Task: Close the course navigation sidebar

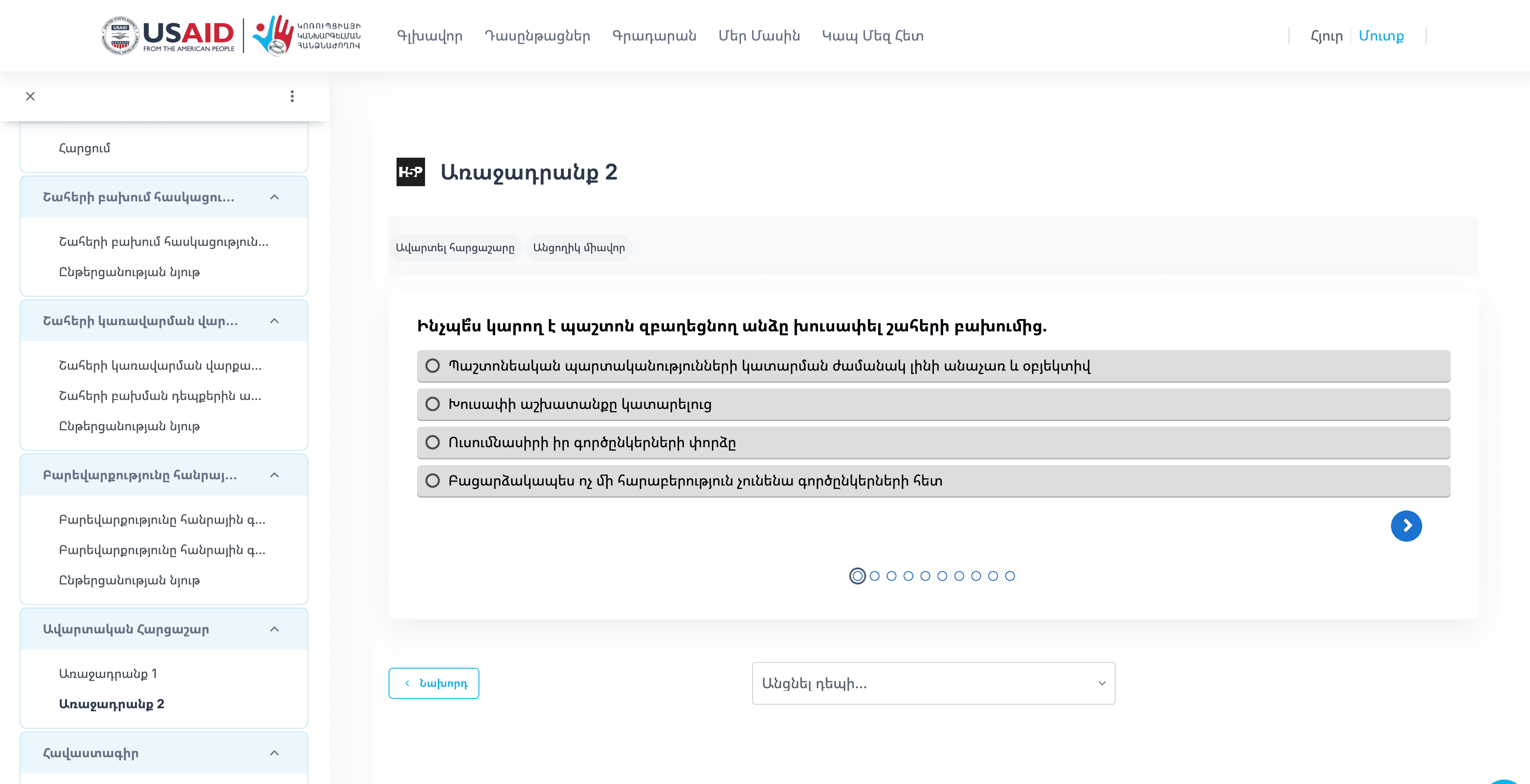Action: [30, 96]
